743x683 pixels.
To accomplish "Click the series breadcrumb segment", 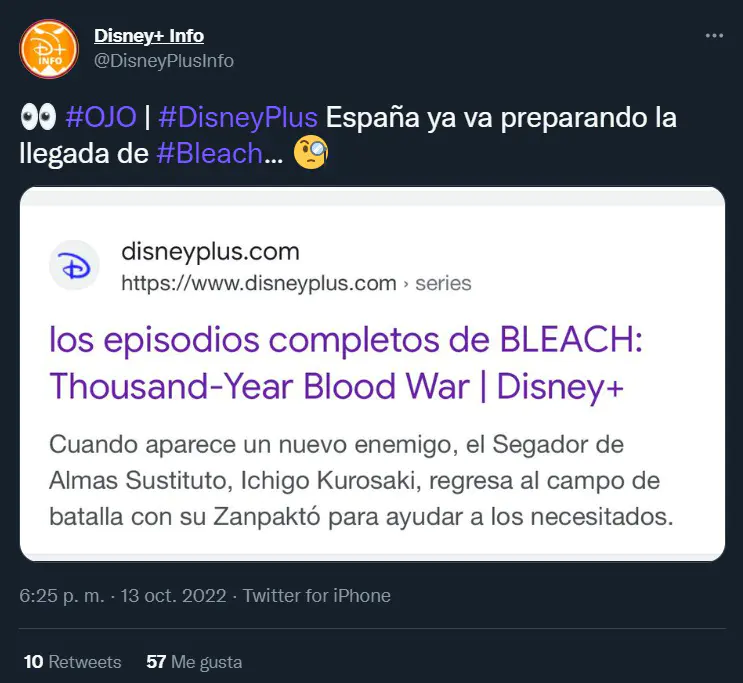I will pos(444,283).
